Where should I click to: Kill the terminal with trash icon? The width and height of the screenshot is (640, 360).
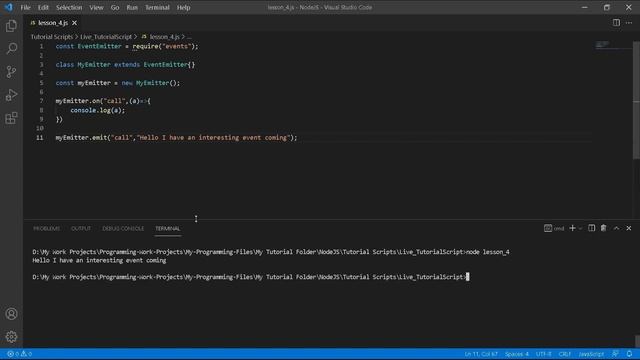(x=603, y=228)
